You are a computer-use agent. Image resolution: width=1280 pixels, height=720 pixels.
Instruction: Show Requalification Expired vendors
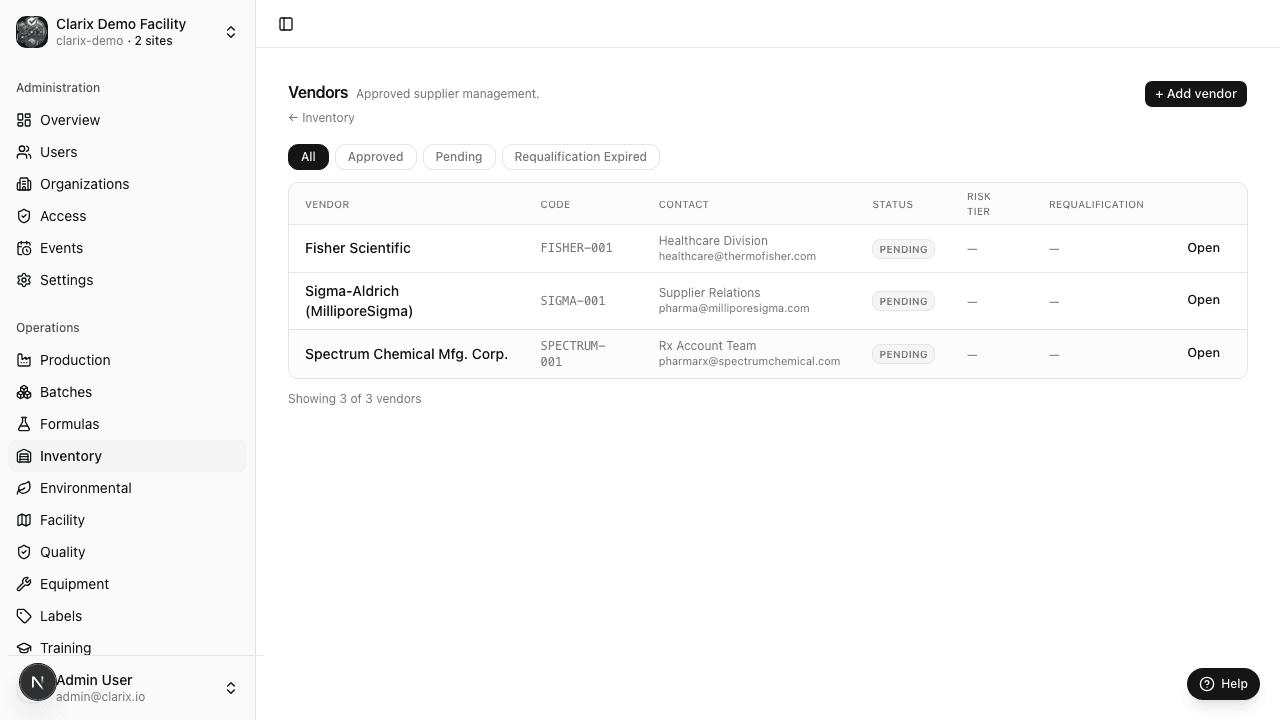(x=580, y=157)
